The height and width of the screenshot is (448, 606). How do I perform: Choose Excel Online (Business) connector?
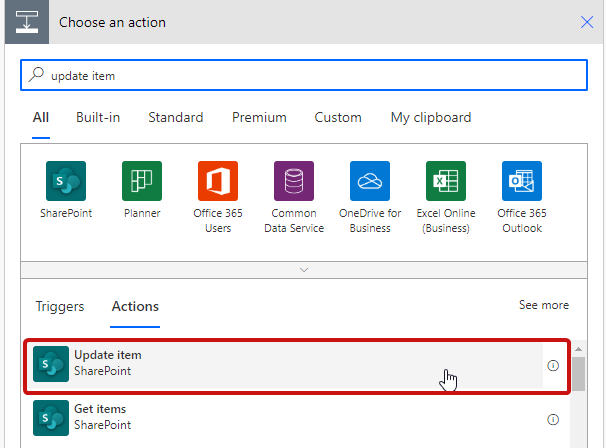[446, 181]
